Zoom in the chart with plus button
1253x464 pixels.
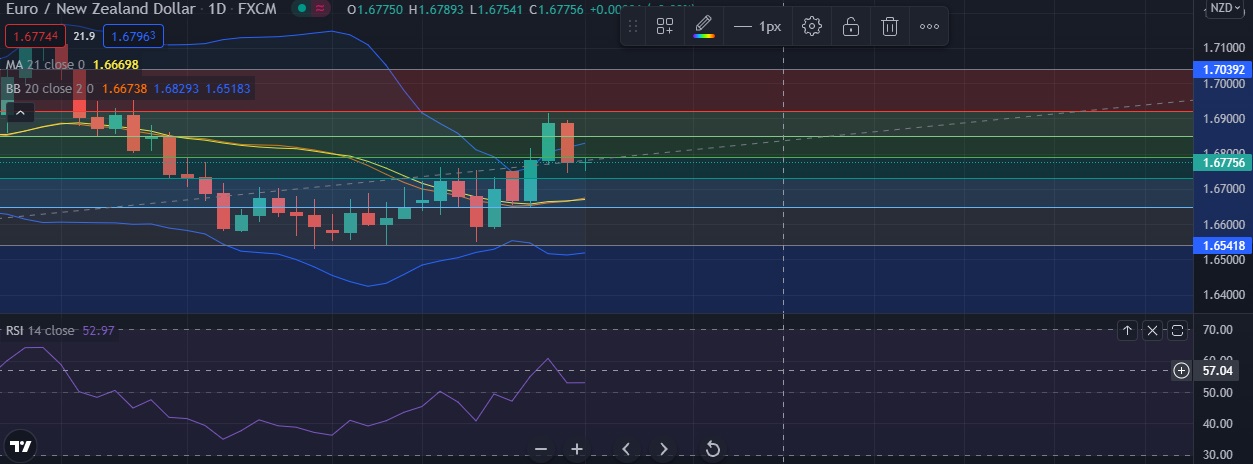pyautogui.click(x=577, y=448)
